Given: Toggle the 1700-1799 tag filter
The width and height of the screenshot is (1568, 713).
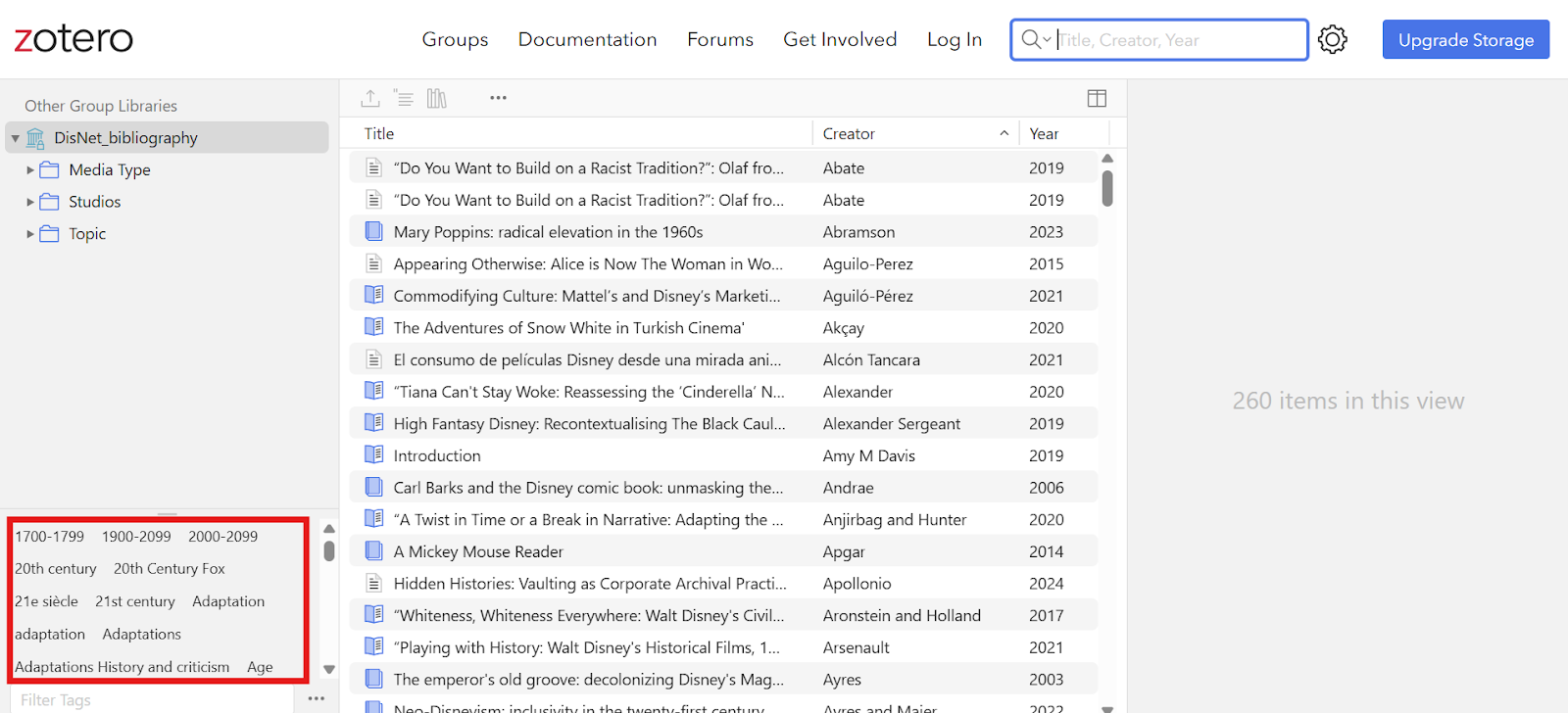Looking at the screenshot, I should [49, 537].
